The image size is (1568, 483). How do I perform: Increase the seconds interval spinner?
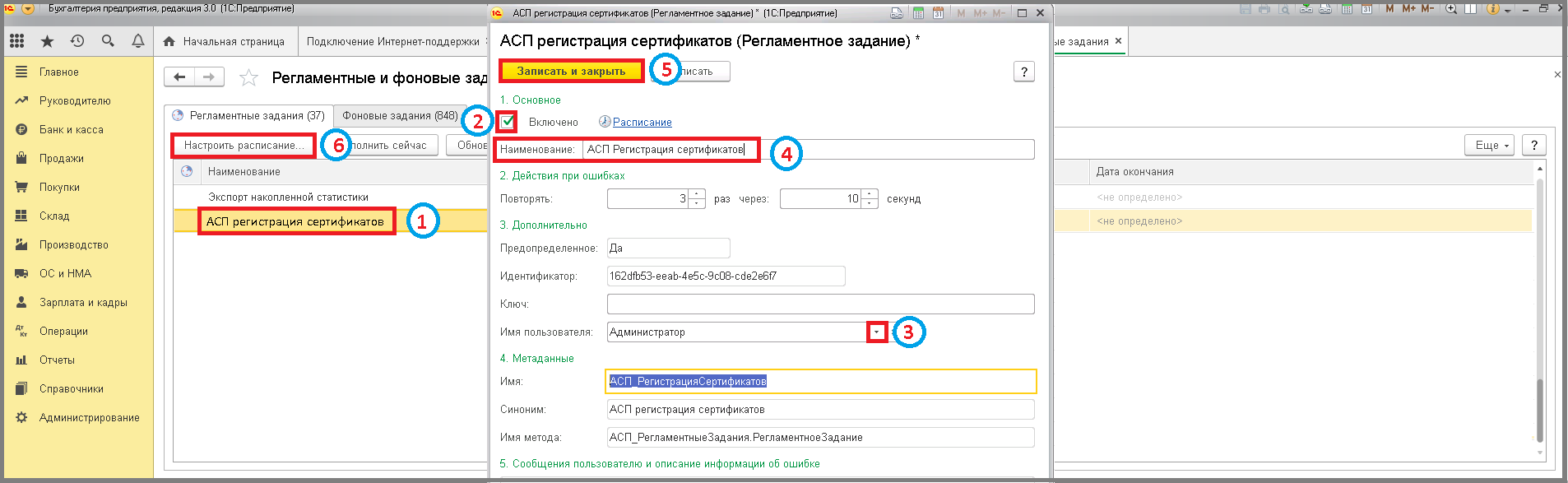click(x=870, y=194)
